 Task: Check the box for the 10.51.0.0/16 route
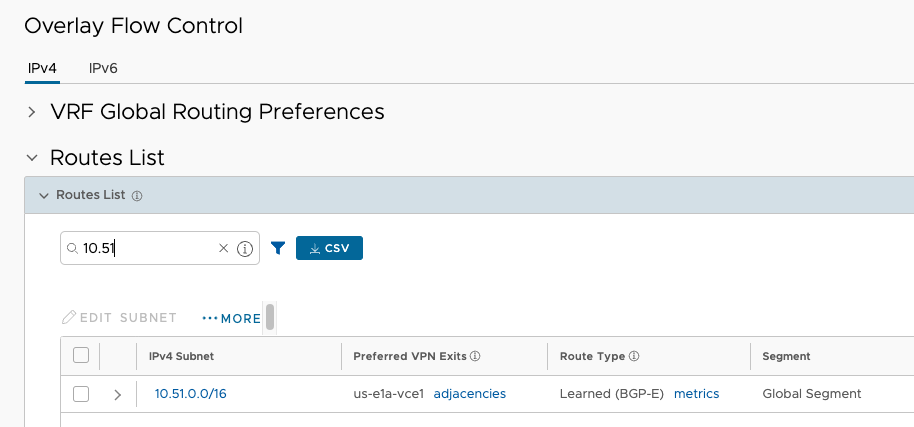(x=81, y=394)
